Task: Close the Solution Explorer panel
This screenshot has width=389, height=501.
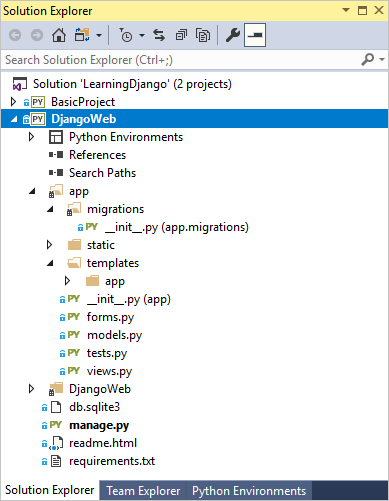Action: coord(379,10)
